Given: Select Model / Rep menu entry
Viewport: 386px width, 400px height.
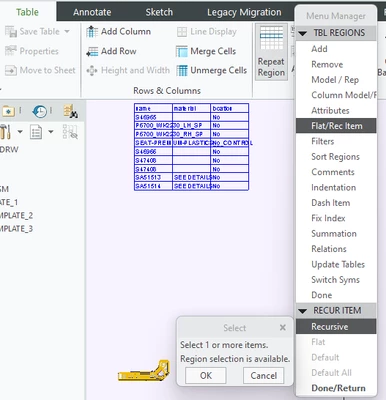Looking at the screenshot, I should click(x=336, y=80).
